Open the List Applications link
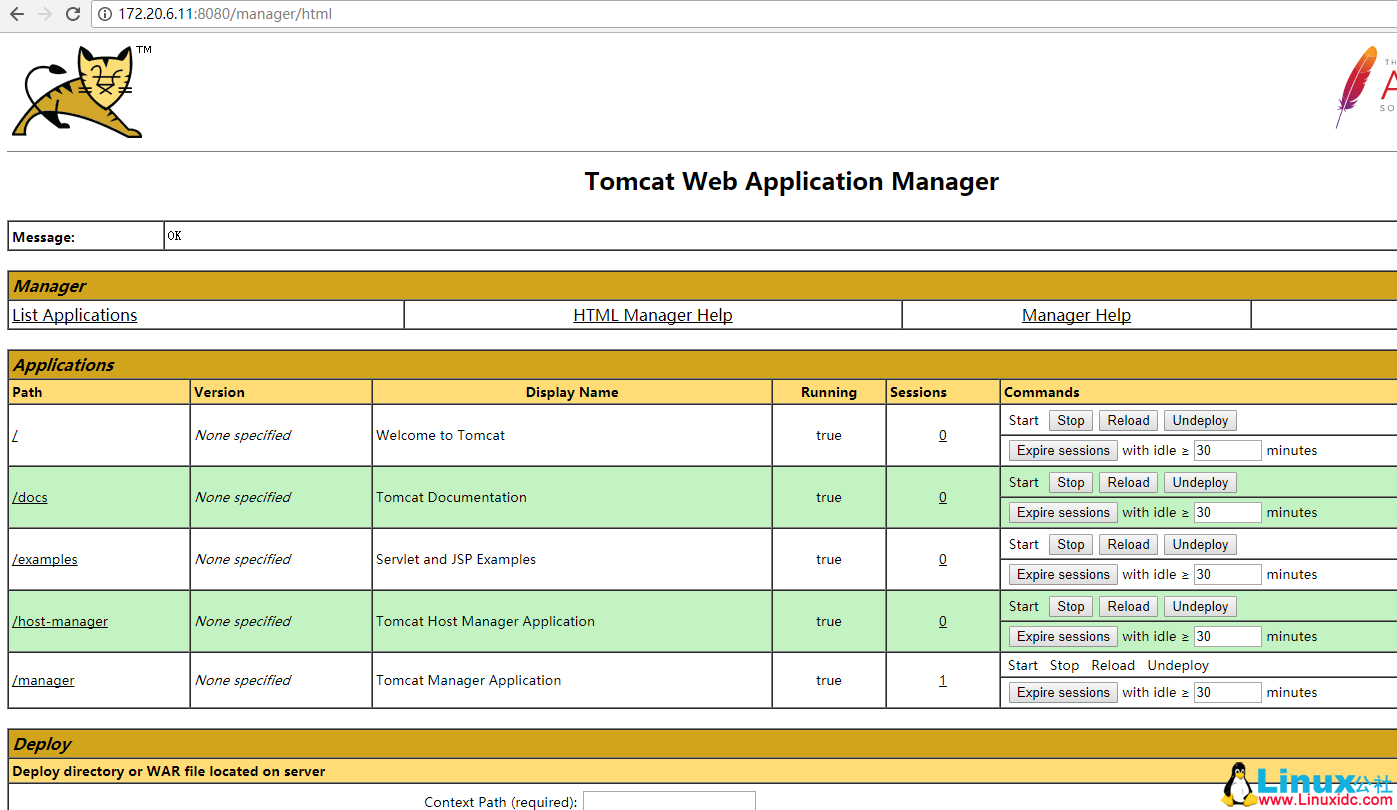 click(x=75, y=315)
